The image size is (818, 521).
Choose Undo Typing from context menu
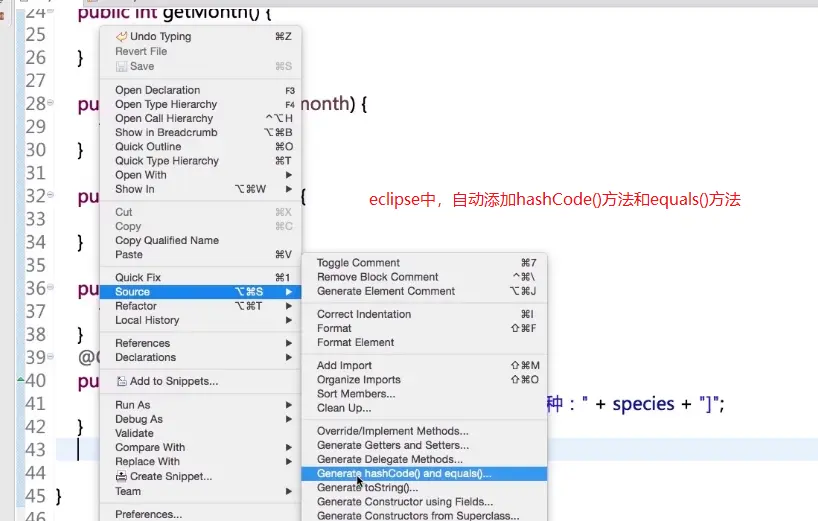tap(200, 37)
